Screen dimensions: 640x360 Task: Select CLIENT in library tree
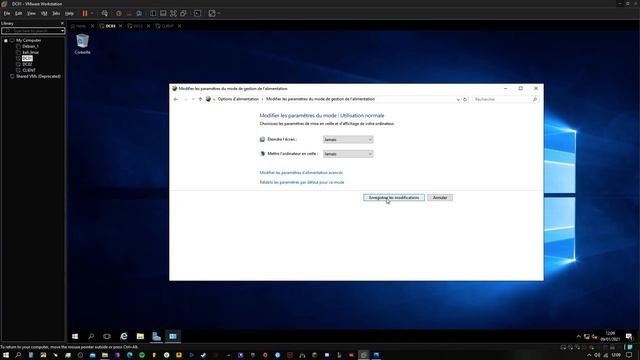pyautogui.click(x=29, y=70)
